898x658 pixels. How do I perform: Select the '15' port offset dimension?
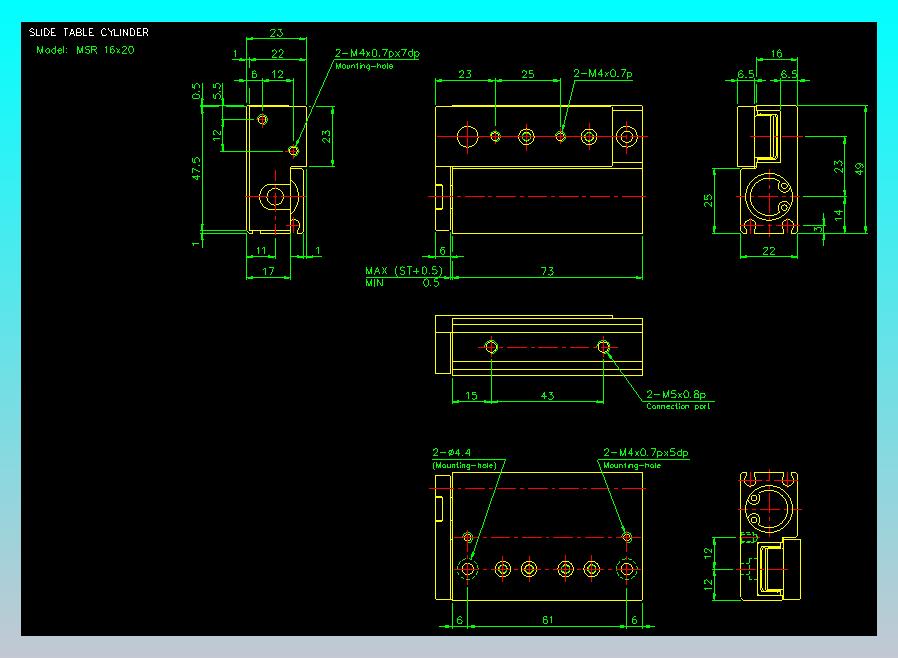click(x=471, y=396)
